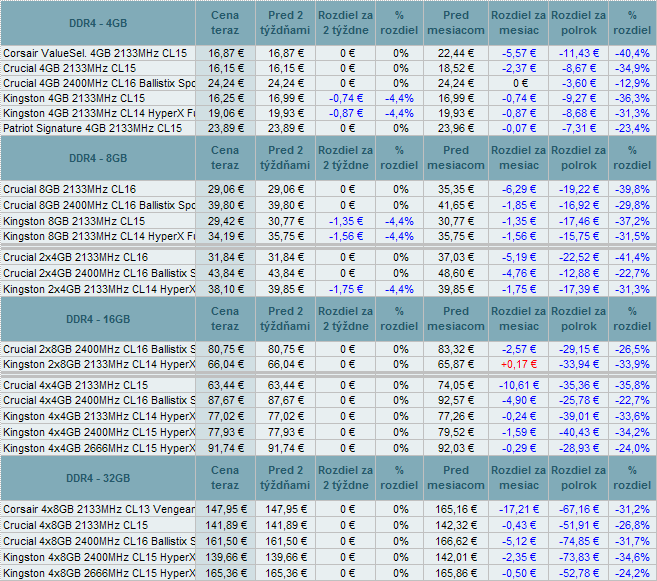Click the -1,75 € two-week difference for Kingston 2x4GB
Screen dimensions: 657x581
coord(346,289)
